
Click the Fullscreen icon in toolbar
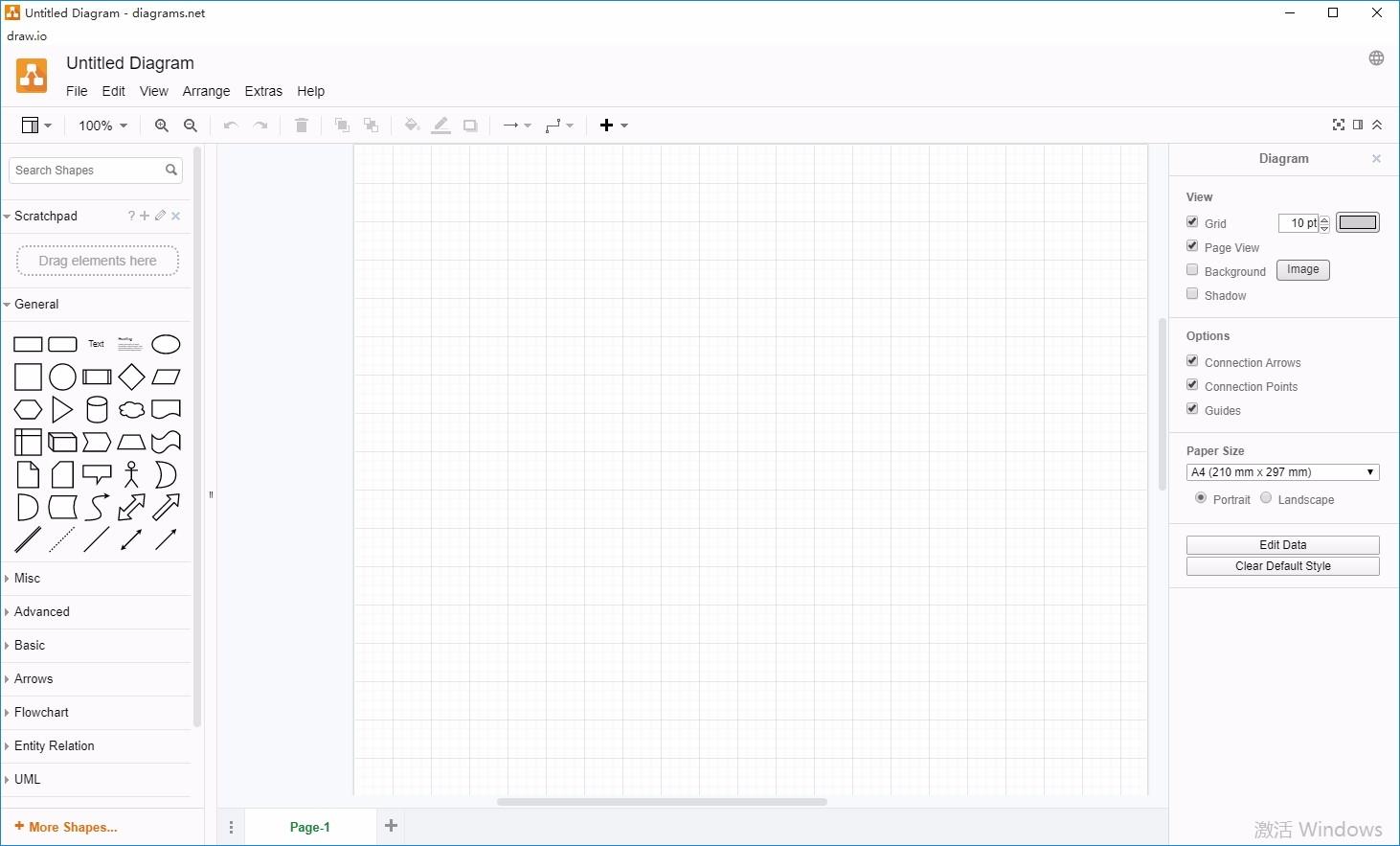pyautogui.click(x=1339, y=125)
